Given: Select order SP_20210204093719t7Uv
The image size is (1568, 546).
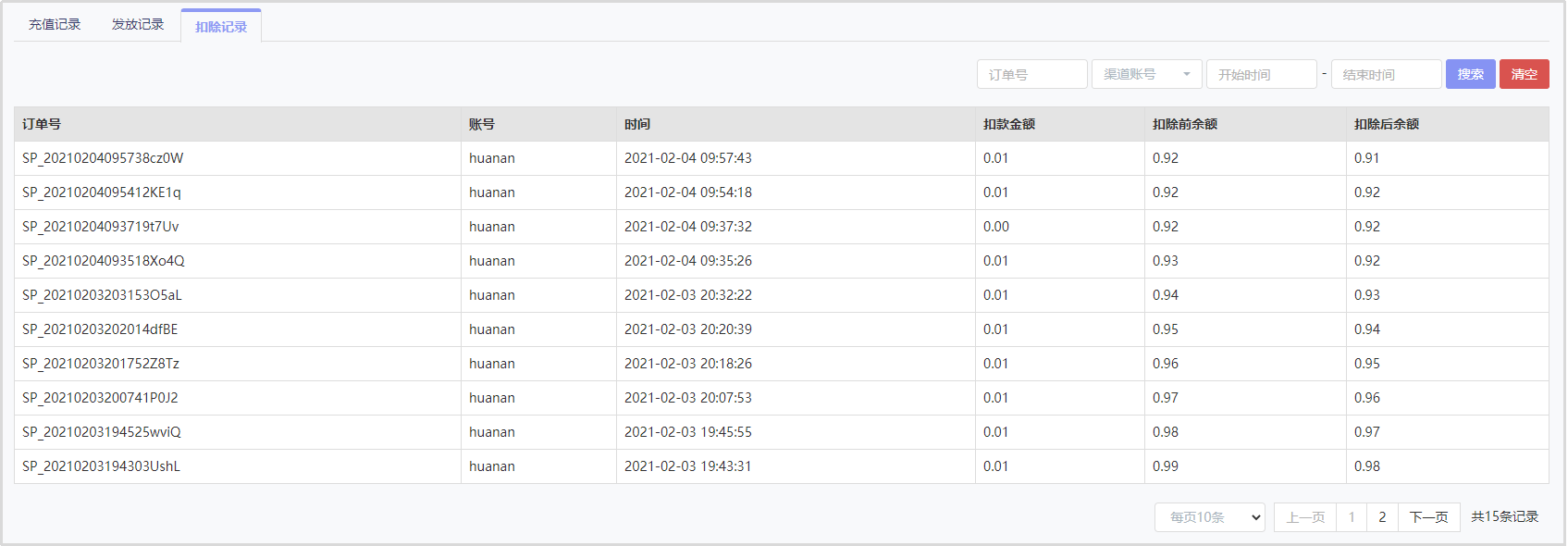Looking at the screenshot, I should tap(101, 227).
